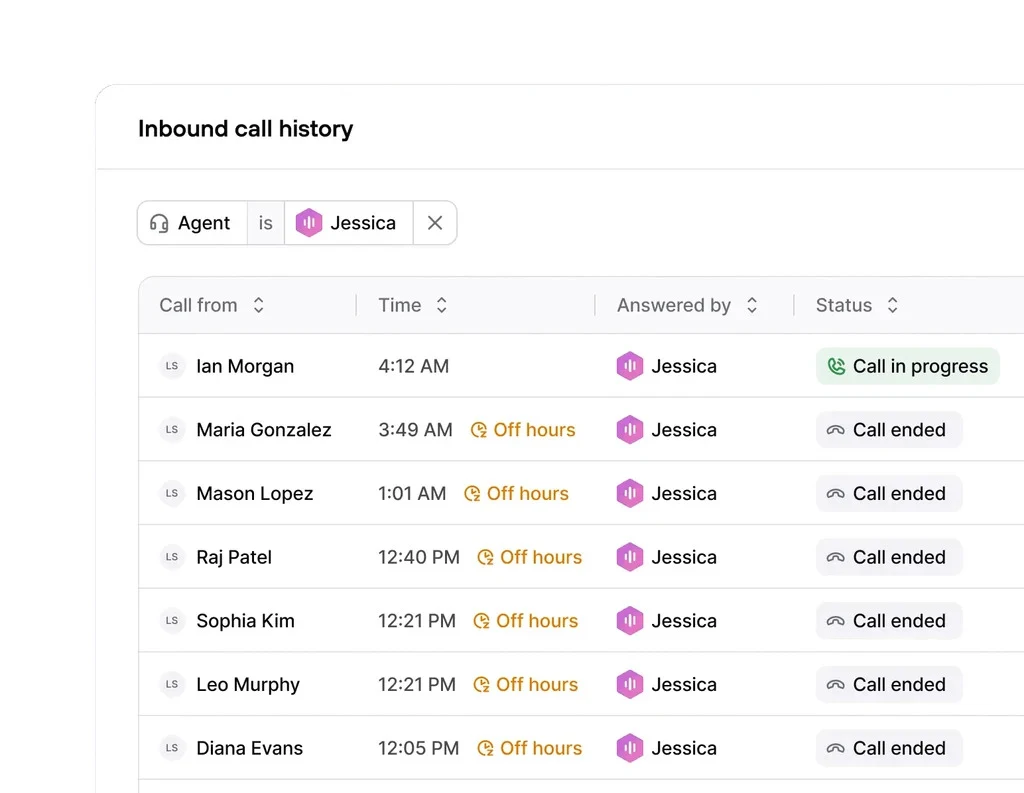The image size is (1024, 793).
Task: Click the 1:01 AM time cell
Action: pyautogui.click(x=412, y=493)
